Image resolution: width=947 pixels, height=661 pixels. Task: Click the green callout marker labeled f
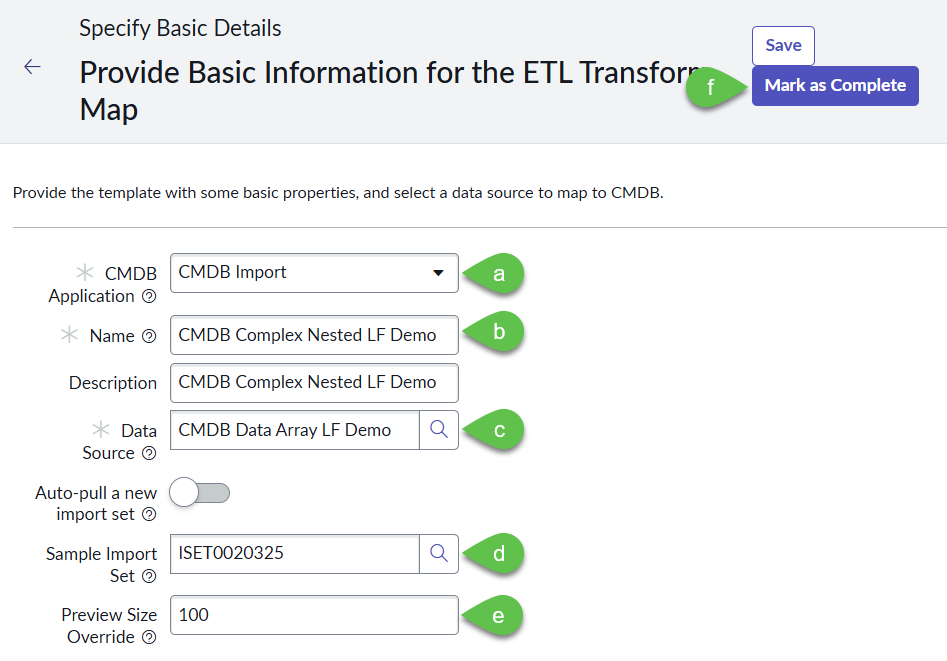click(x=712, y=87)
